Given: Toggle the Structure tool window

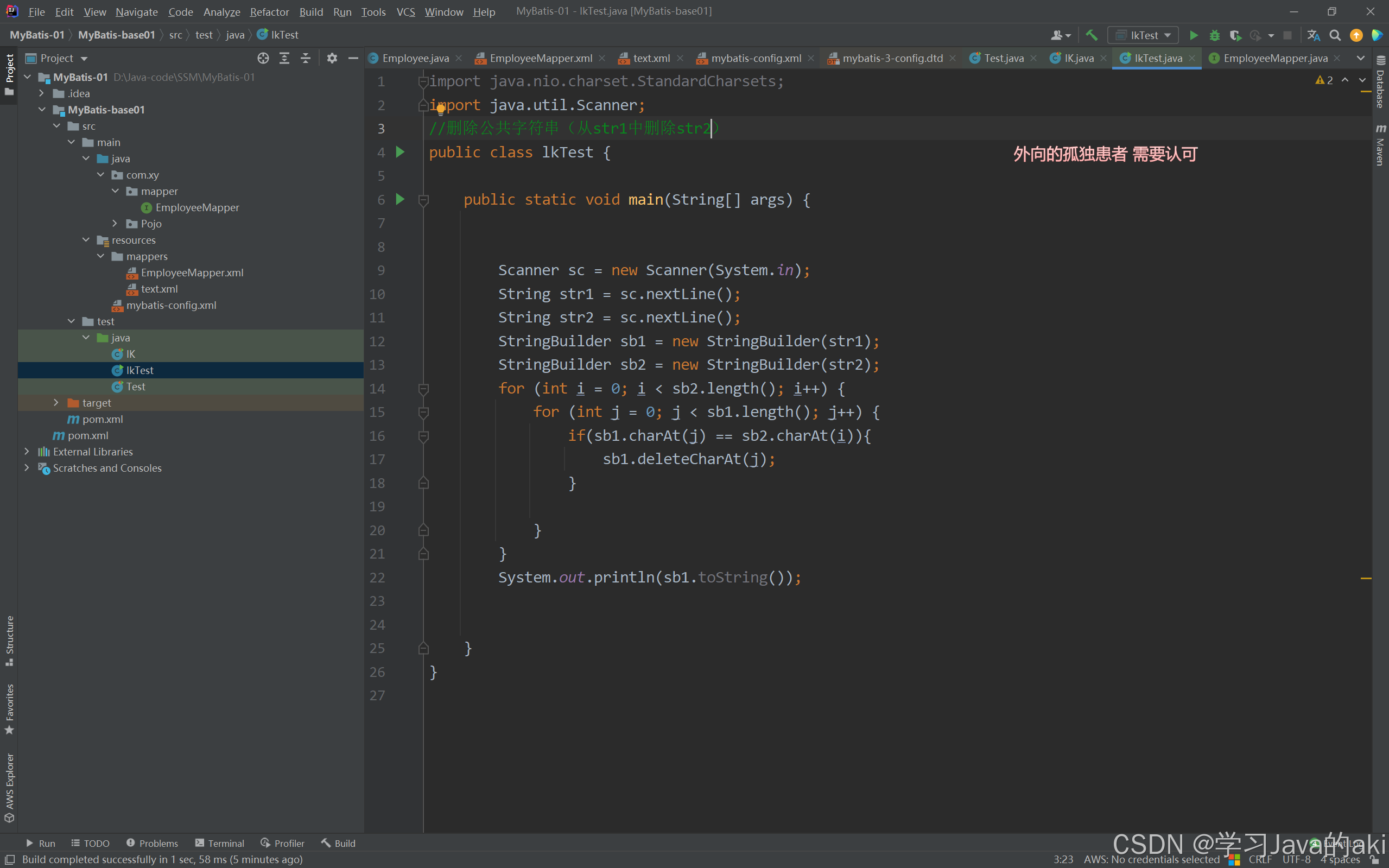Looking at the screenshot, I should 9,639.
